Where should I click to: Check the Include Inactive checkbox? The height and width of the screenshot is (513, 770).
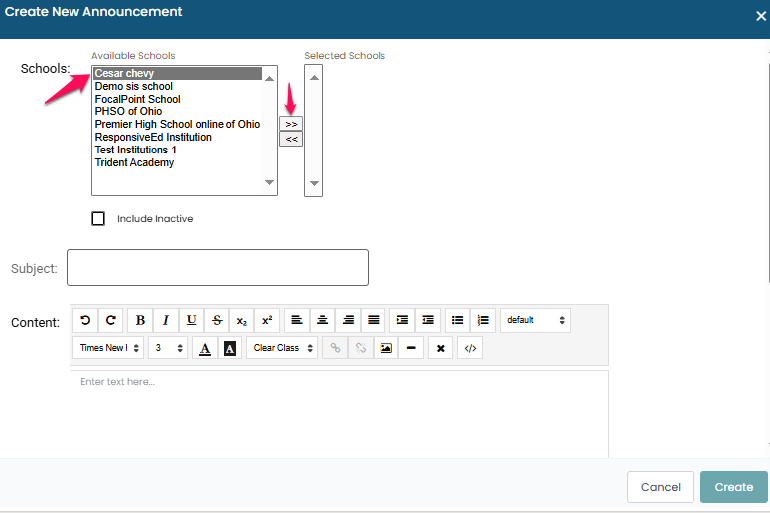[x=98, y=218]
